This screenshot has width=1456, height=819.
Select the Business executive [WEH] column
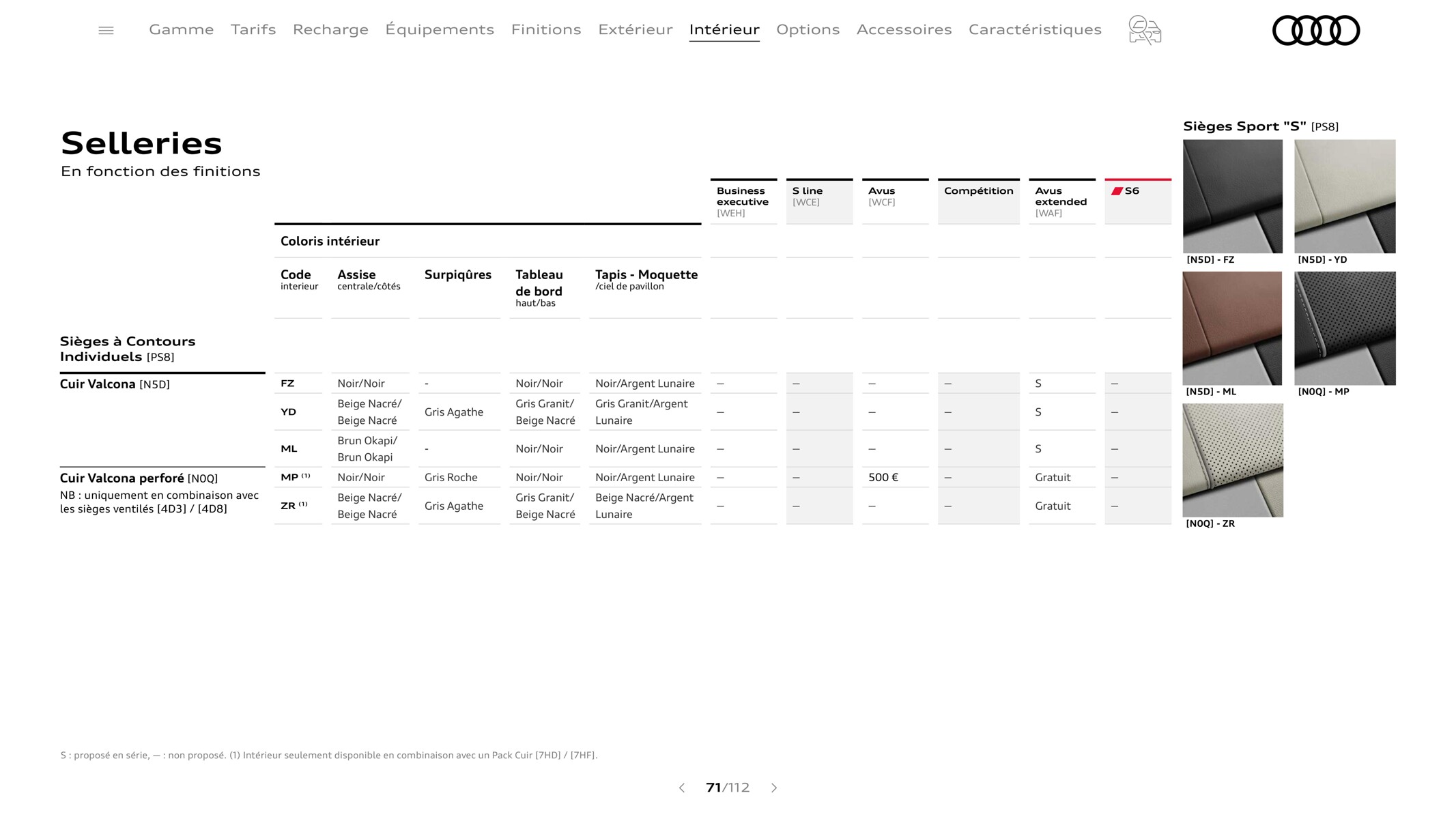(742, 199)
